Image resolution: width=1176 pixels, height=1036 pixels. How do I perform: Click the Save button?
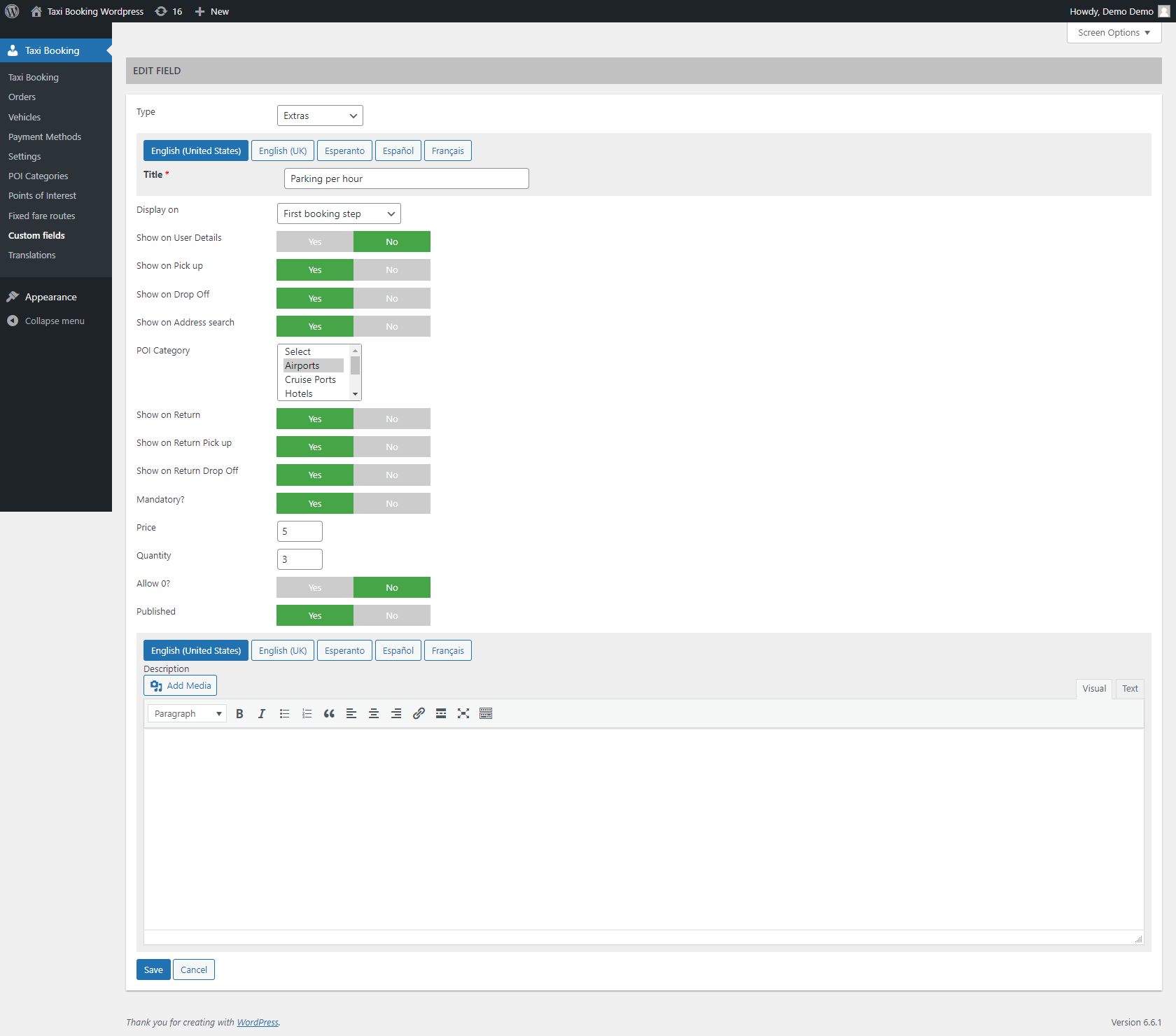pyautogui.click(x=153, y=969)
